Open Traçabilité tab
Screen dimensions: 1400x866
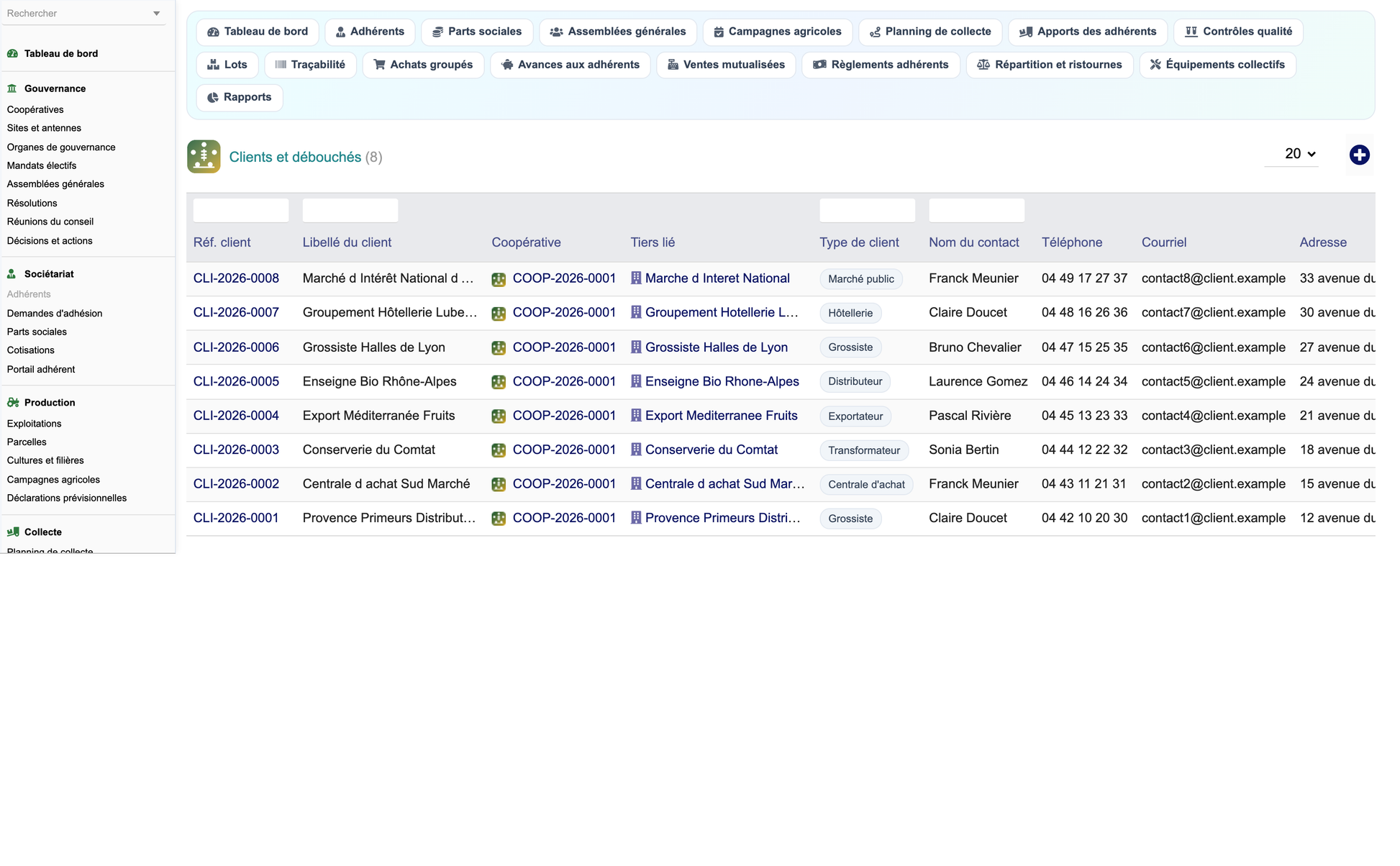point(310,65)
